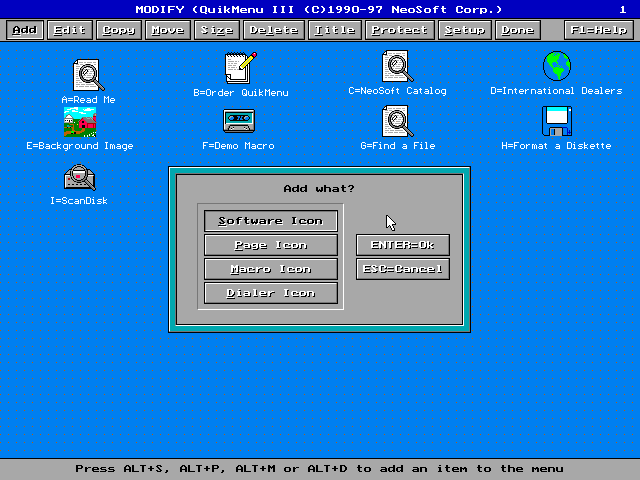Open the International Dealers globe icon

[x=557, y=66]
